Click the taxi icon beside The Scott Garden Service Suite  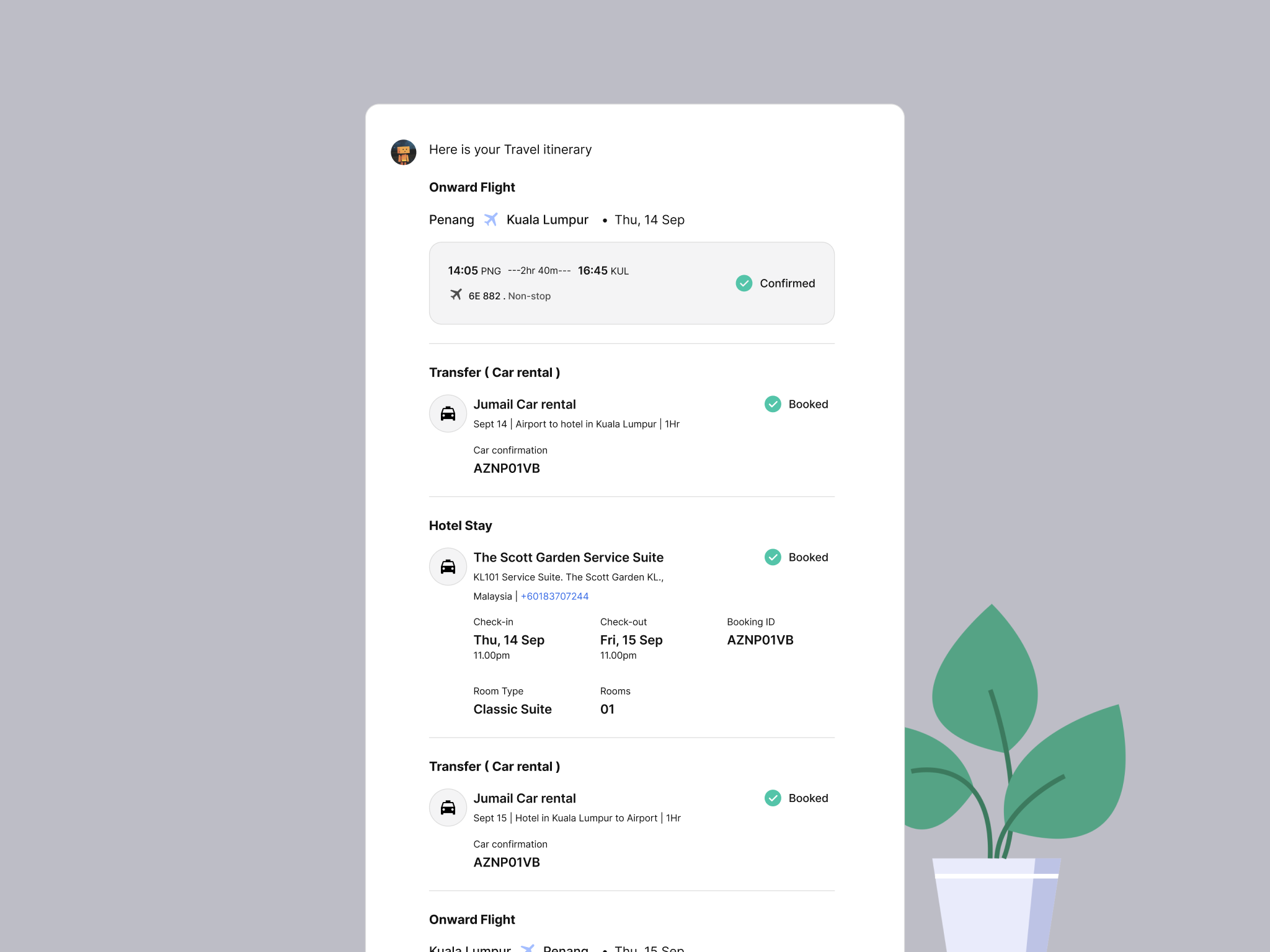click(448, 566)
